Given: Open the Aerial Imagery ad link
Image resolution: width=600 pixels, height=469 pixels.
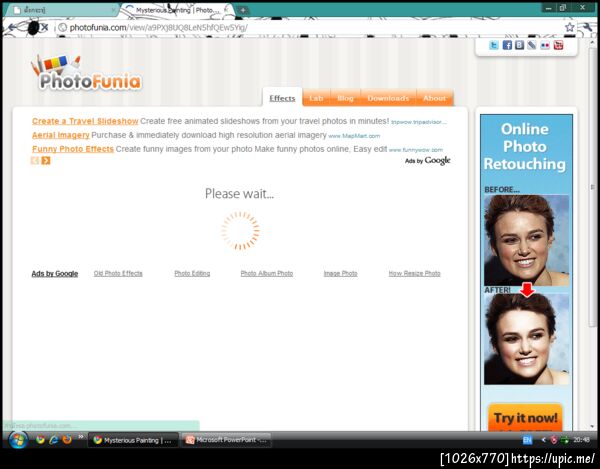Looking at the screenshot, I should coord(60,135).
